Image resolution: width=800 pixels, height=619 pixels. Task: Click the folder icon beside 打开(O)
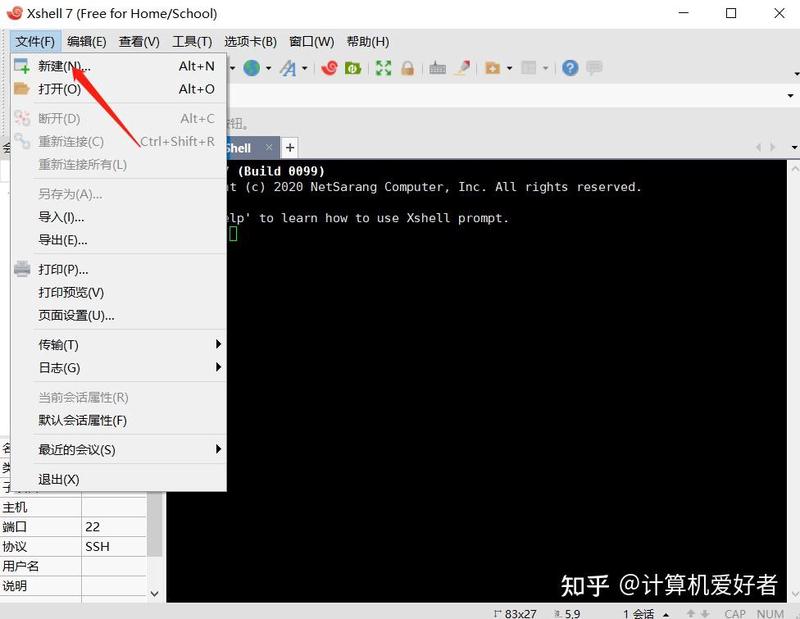[21, 89]
